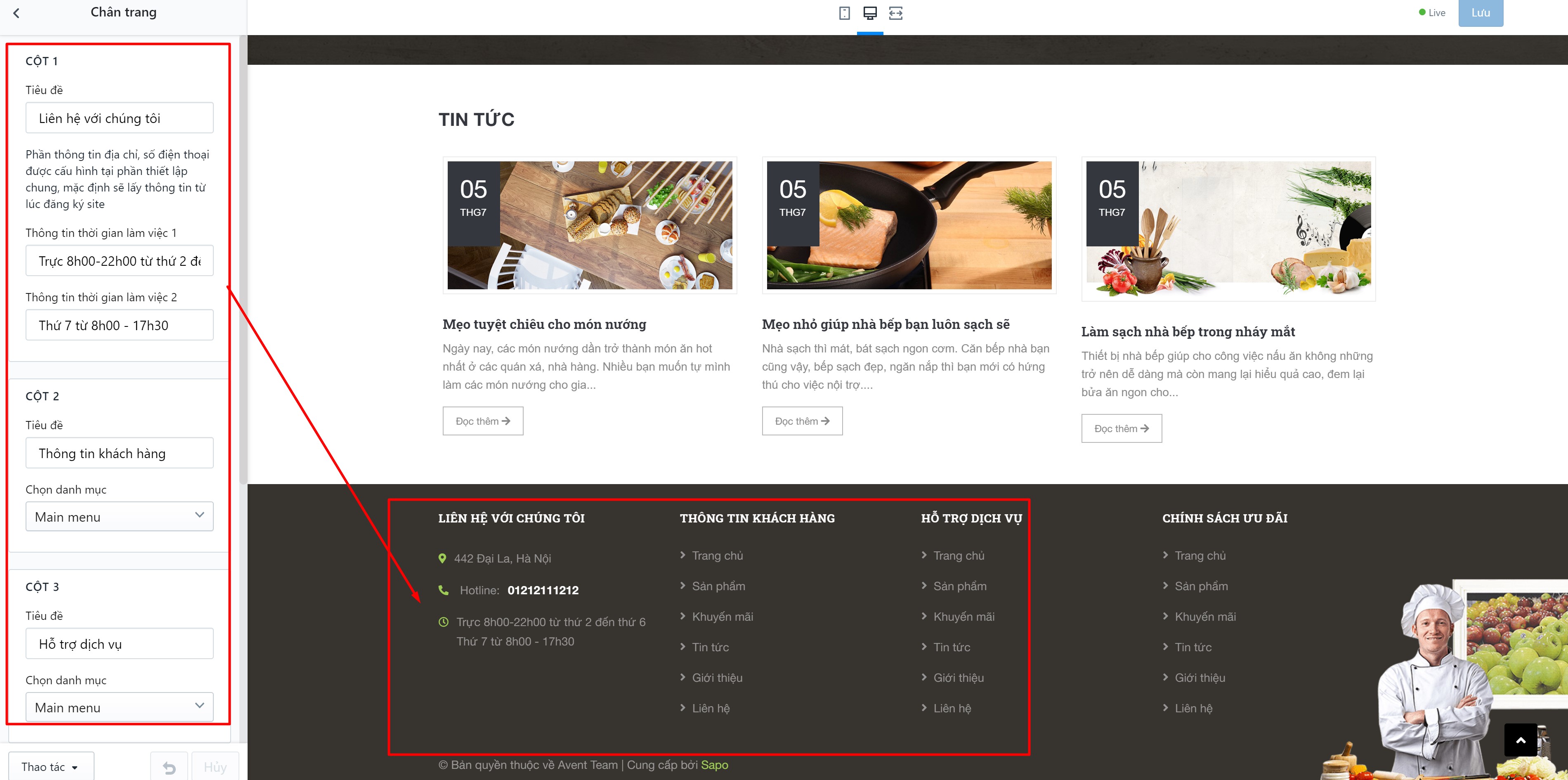Click the Lưu save button
Viewport: 1568px width, 780px height.
click(x=1481, y=13)
